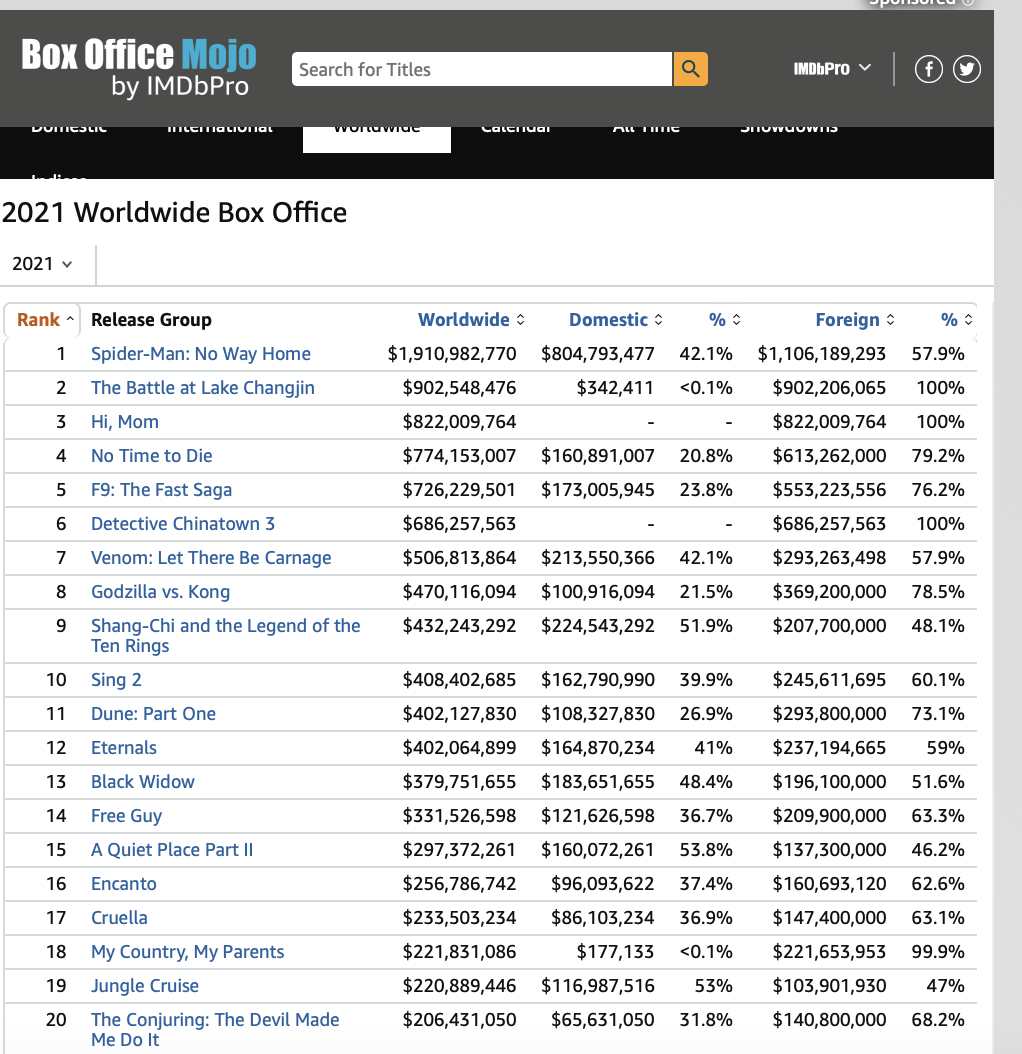Open Godzilla vs. Kong page
This screenshot has height=1054, width=1022.
[160, 592]
